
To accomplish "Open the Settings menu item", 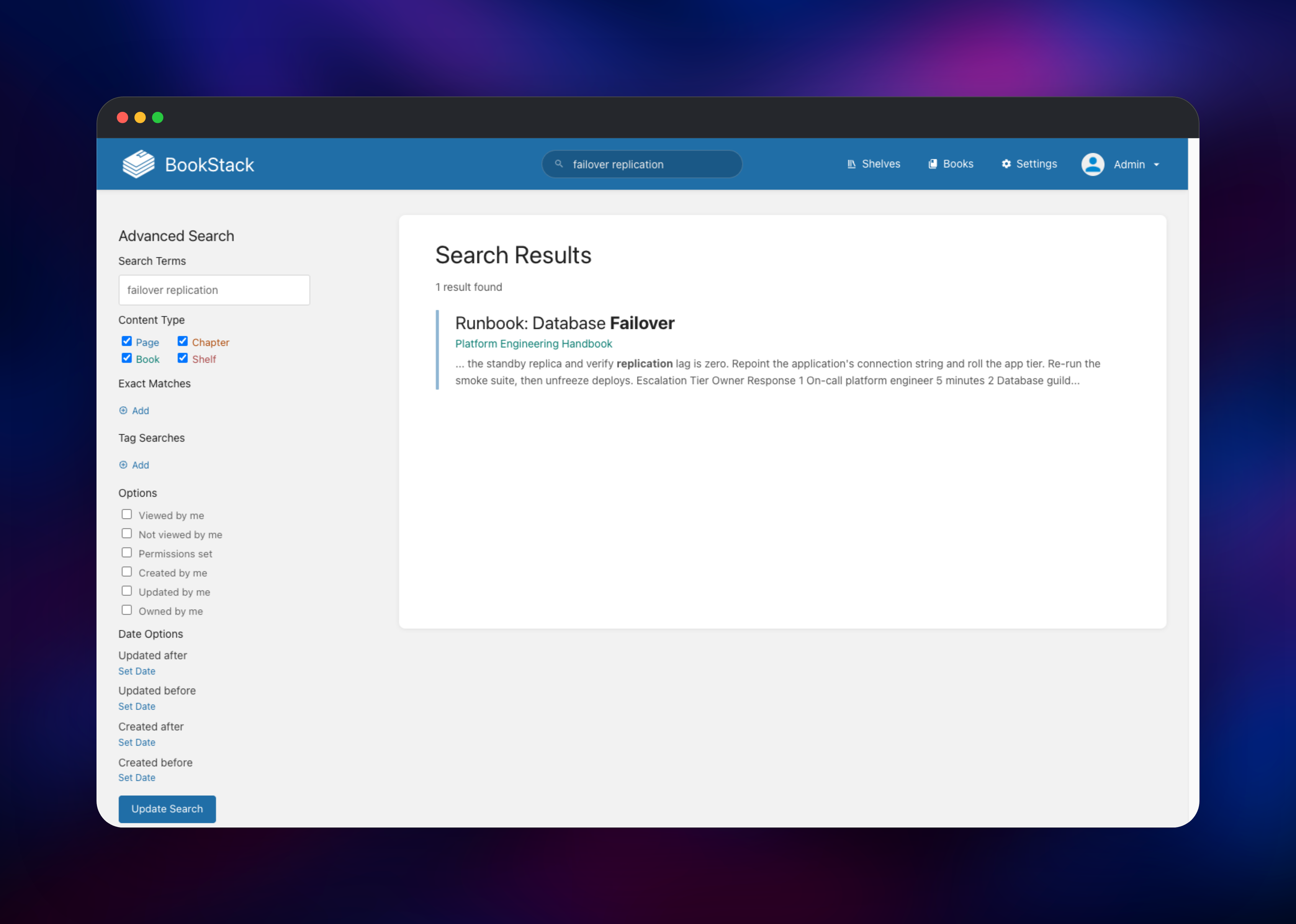I will tap(1029, 164).
